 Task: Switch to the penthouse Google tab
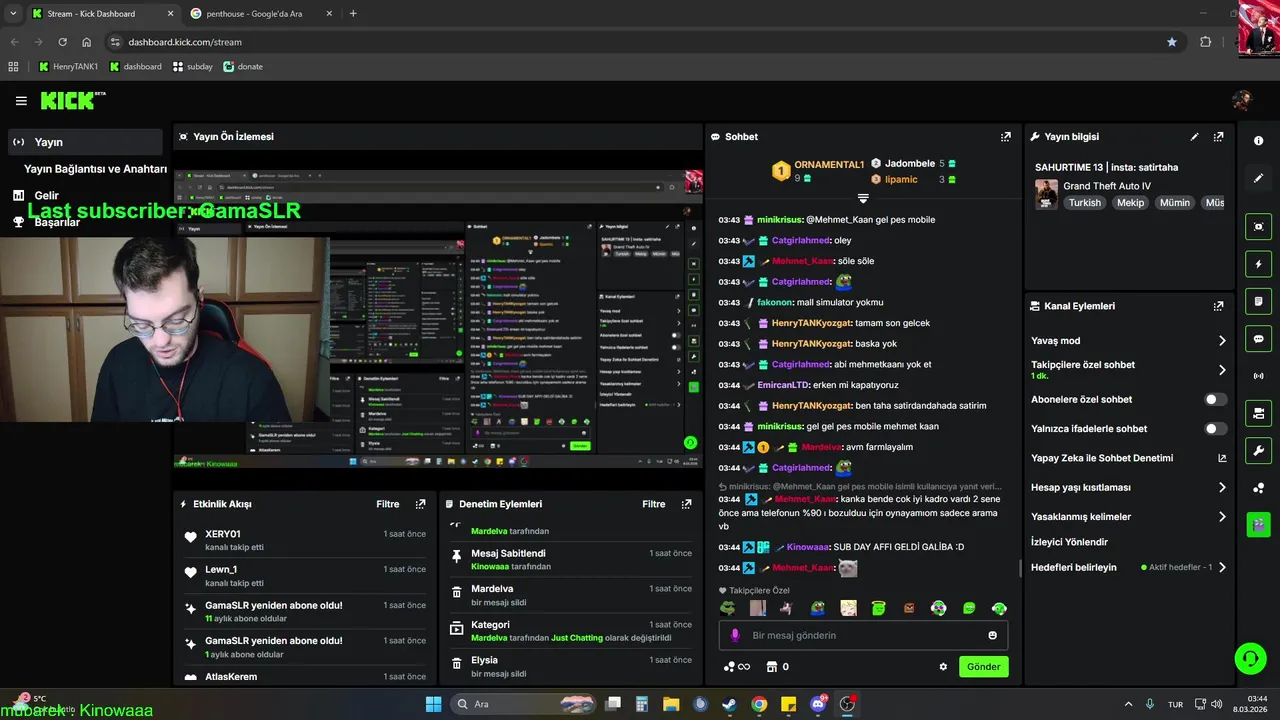pos(260,14)
